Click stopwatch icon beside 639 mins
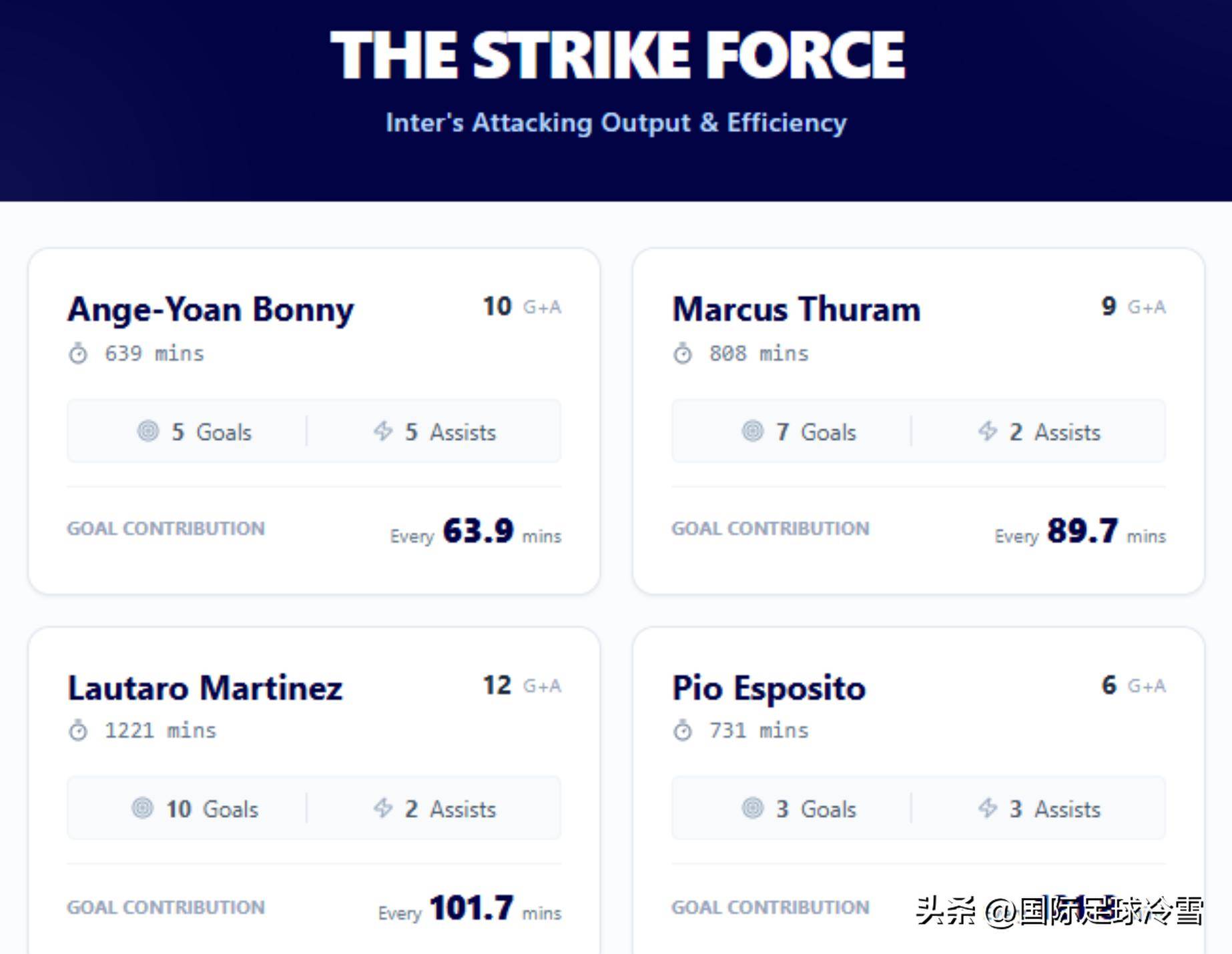This screenshot has height=954, width=1232. [78, 353]
